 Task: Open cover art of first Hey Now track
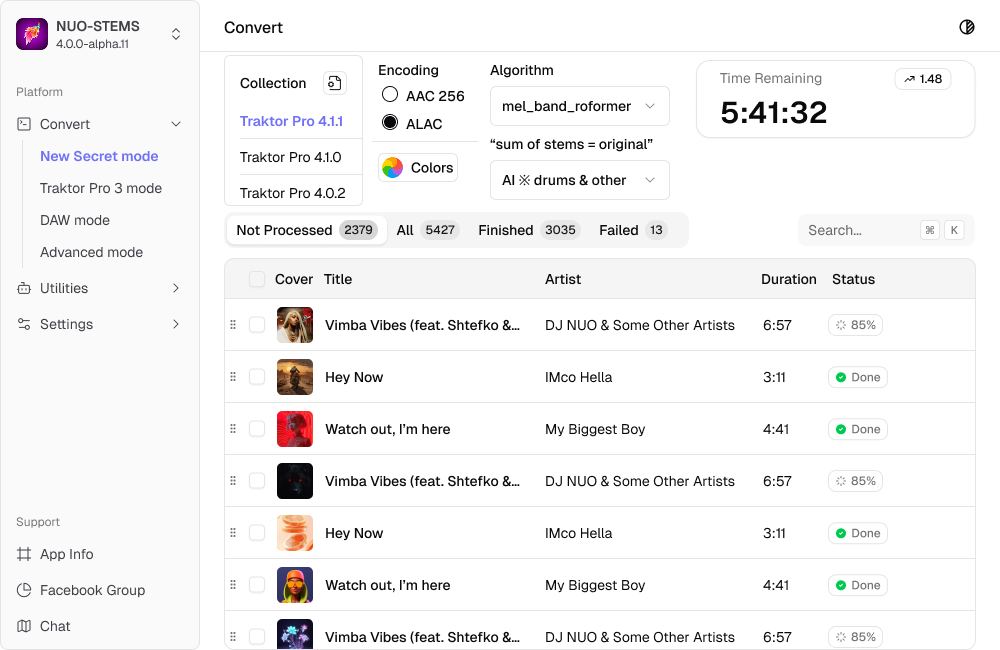[x=295, y=377]
